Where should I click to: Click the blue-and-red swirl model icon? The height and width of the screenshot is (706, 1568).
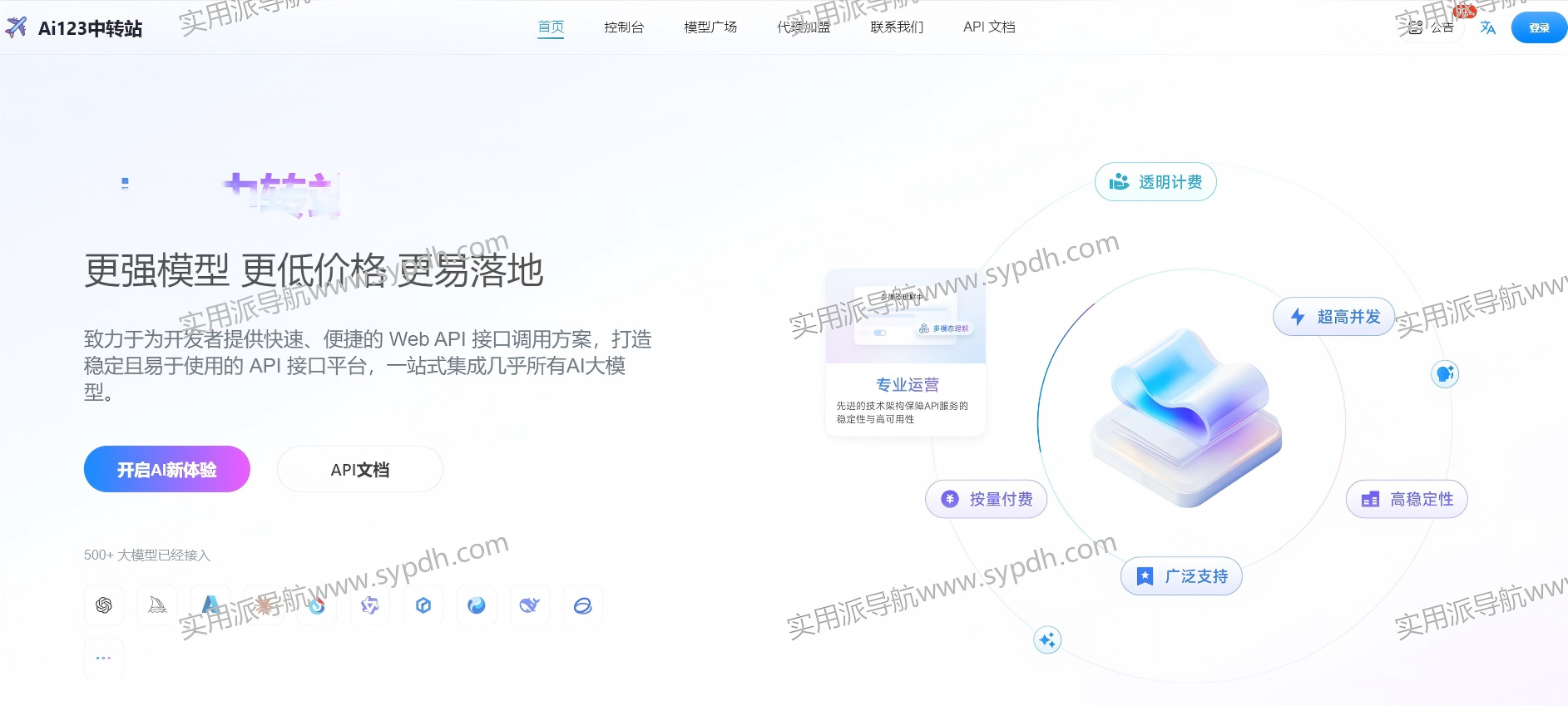(317, 605)
